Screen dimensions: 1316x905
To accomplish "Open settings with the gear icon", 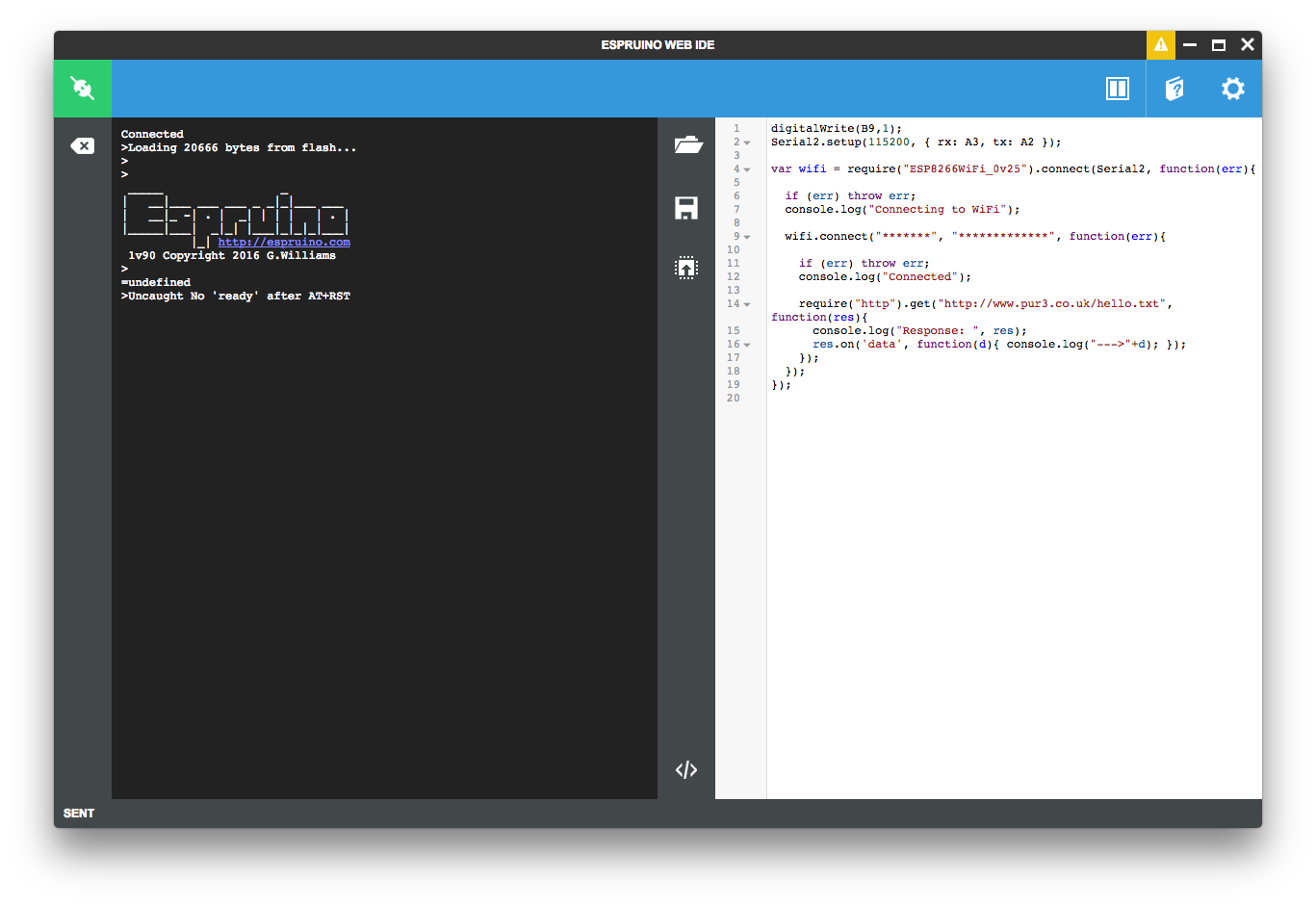I will 1233,89.
